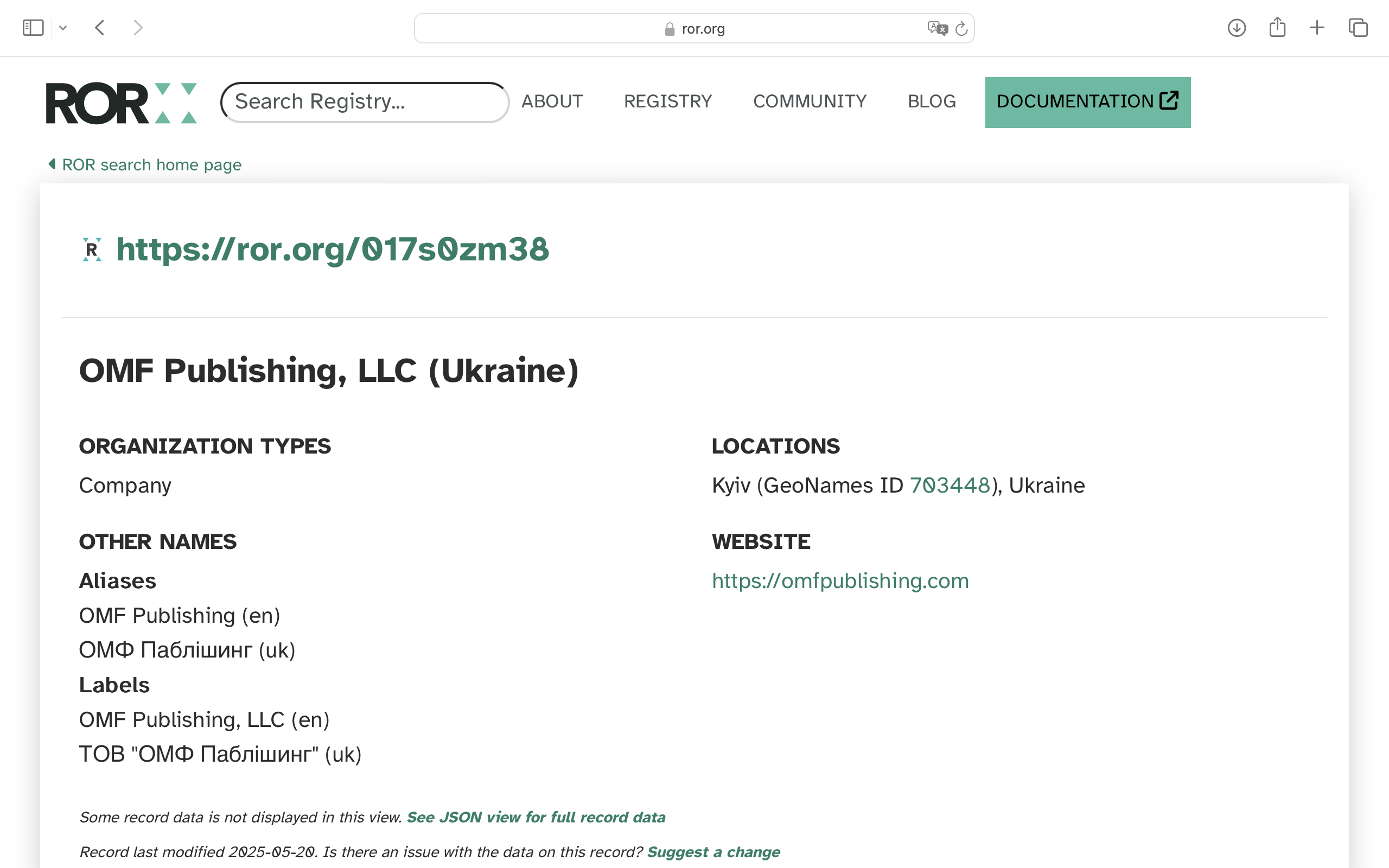Click the browser forward arrow

click(138, 28)
